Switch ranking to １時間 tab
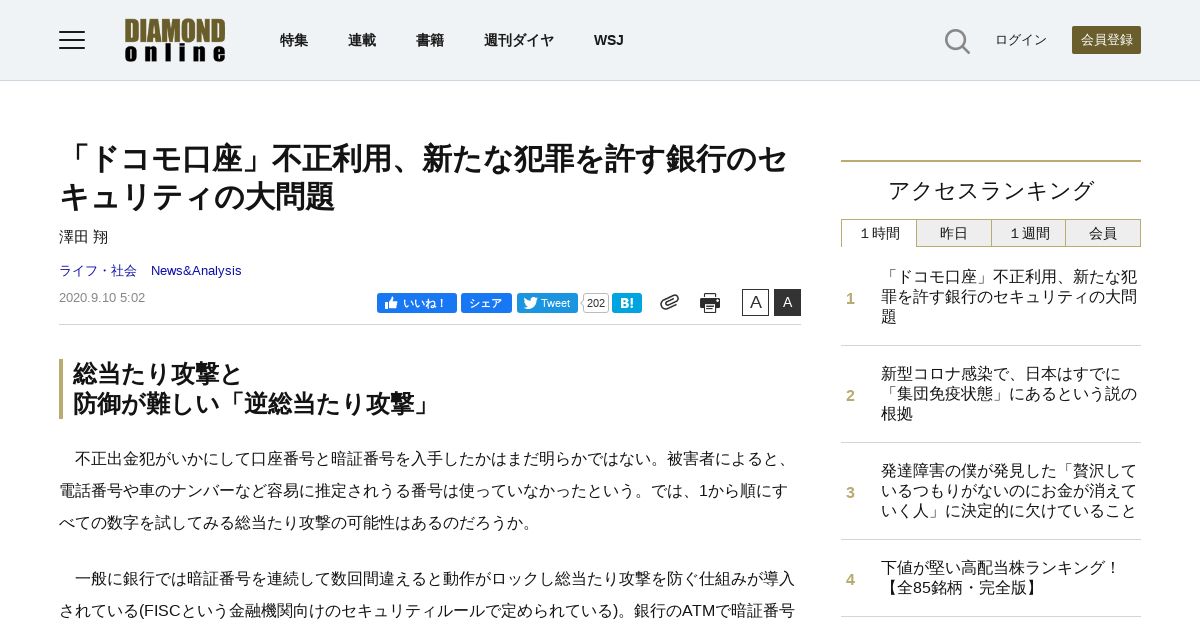Image resolution: width=1200 pixels, height=630 pixels. pyautogui.click(x=879, y=233)
